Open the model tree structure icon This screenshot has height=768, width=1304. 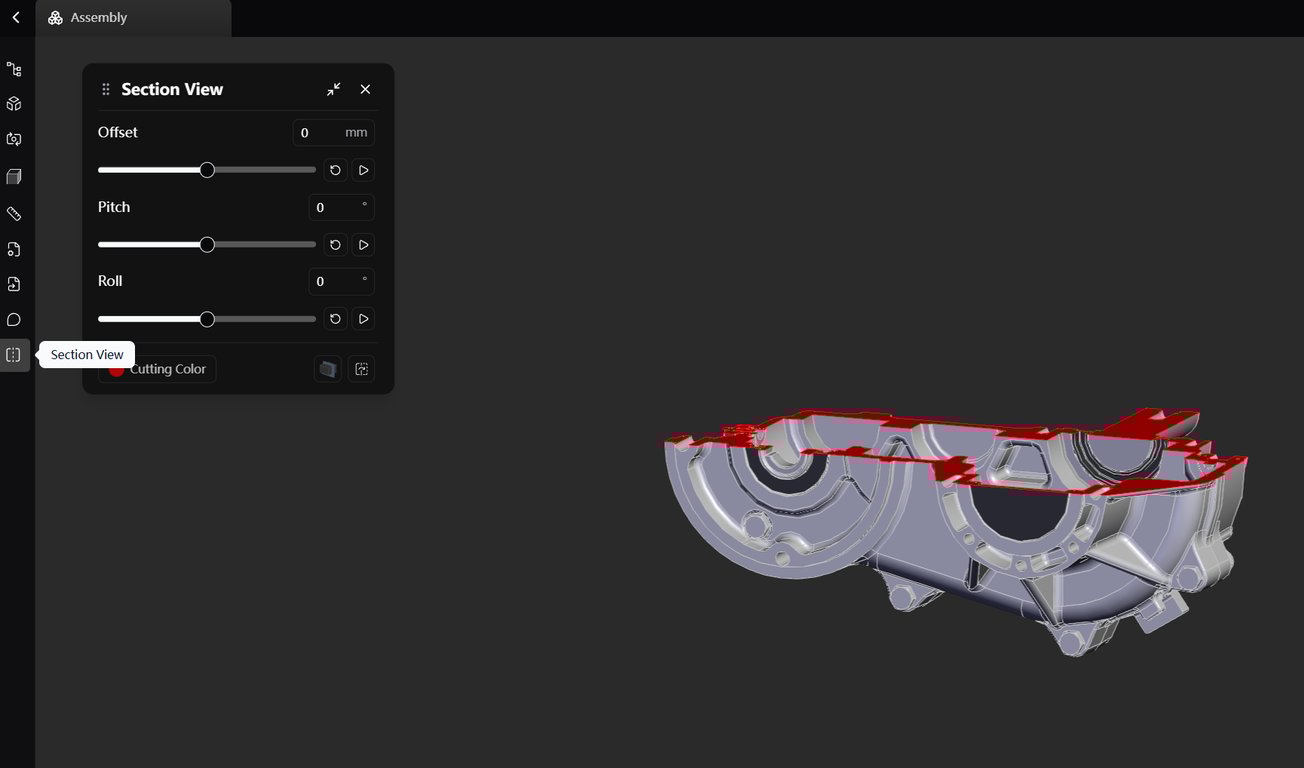(x=14, y=69)
